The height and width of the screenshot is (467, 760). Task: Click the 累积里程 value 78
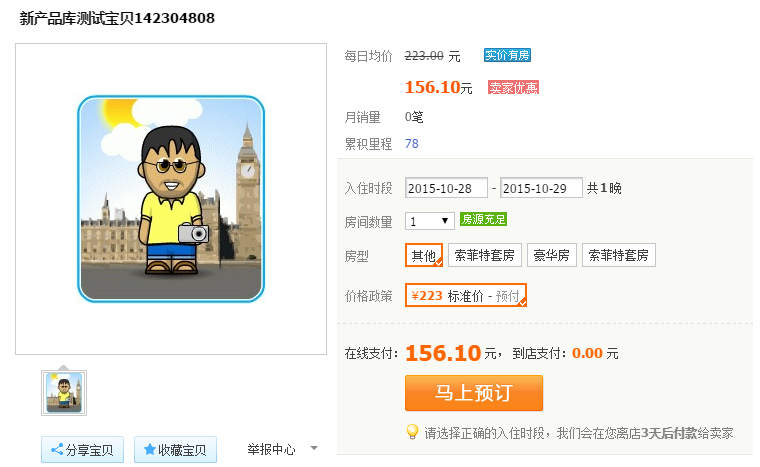click(x=412, y=143)
